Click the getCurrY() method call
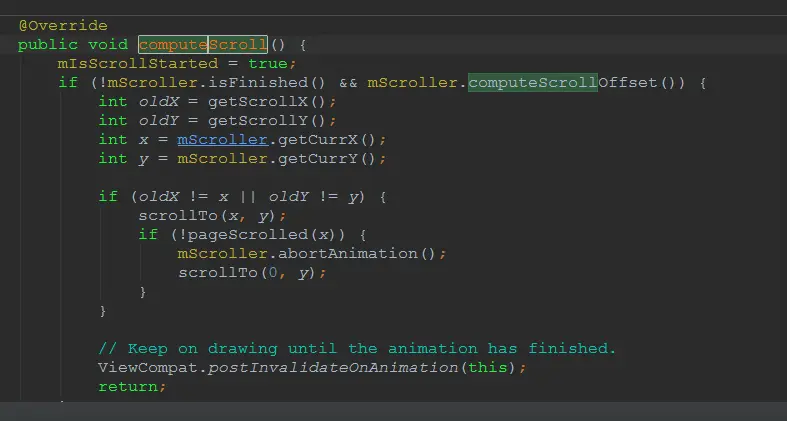The width and height of the screenshot is (787, 421). (x=326, y=159)
